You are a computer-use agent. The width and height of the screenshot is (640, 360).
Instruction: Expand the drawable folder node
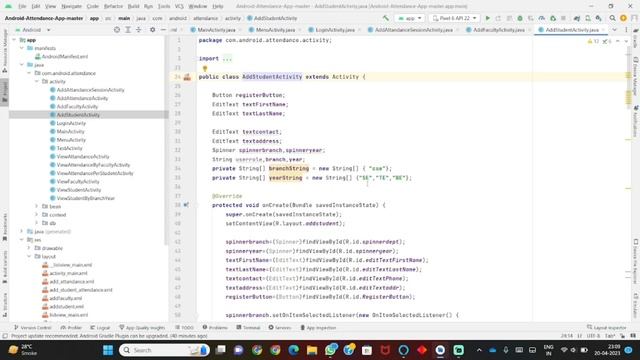click(x=29, y=248)
